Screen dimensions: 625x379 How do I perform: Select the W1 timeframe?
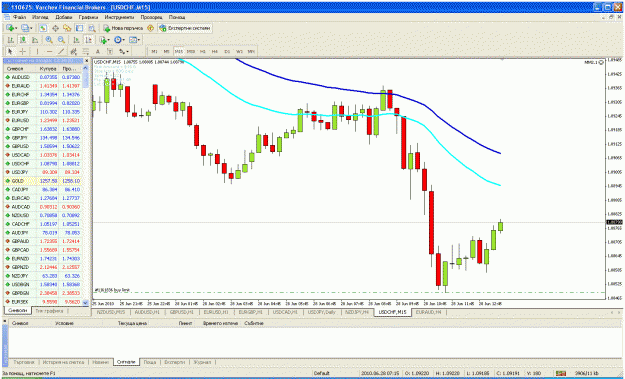239,51
